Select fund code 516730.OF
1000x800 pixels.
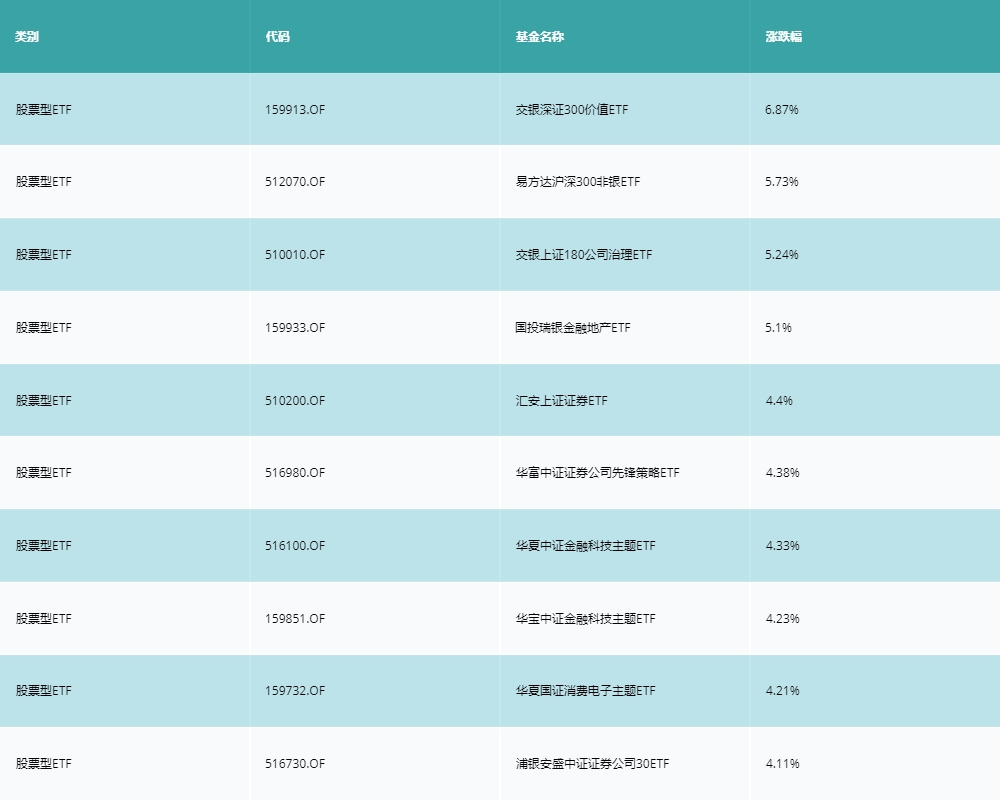pos(295,764)
